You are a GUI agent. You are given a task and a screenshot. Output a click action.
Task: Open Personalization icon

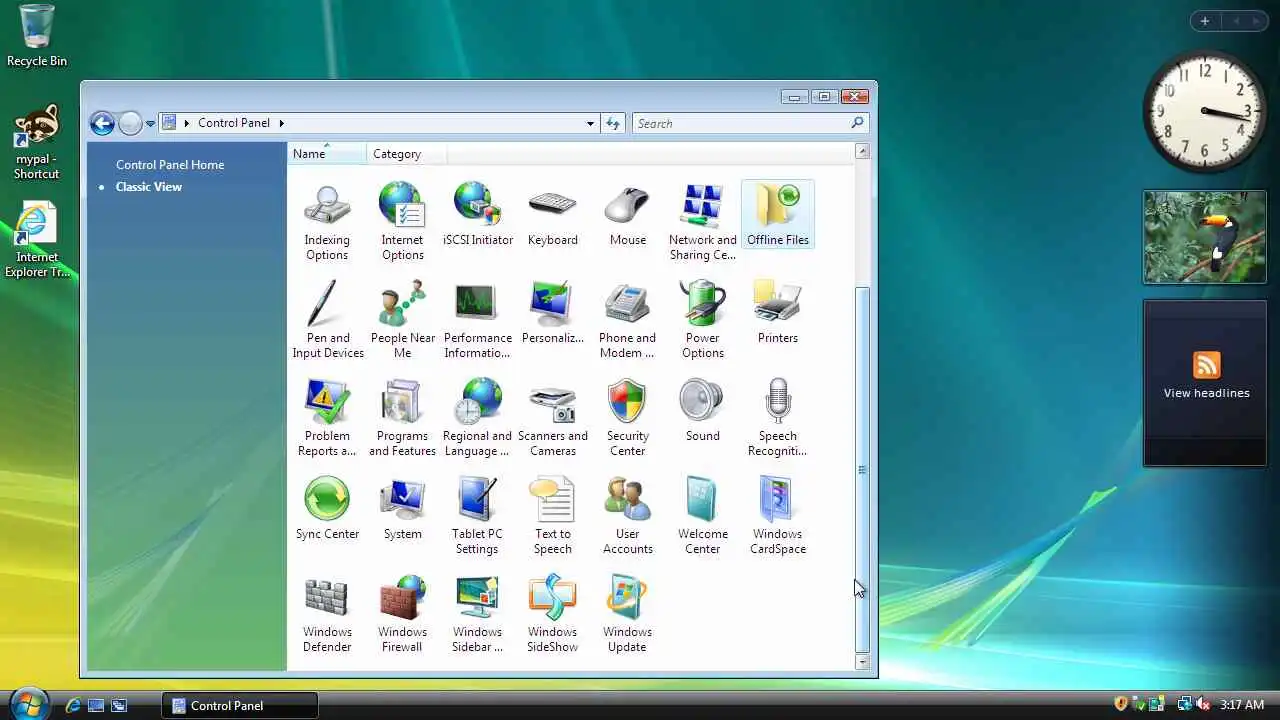[552, 313]
